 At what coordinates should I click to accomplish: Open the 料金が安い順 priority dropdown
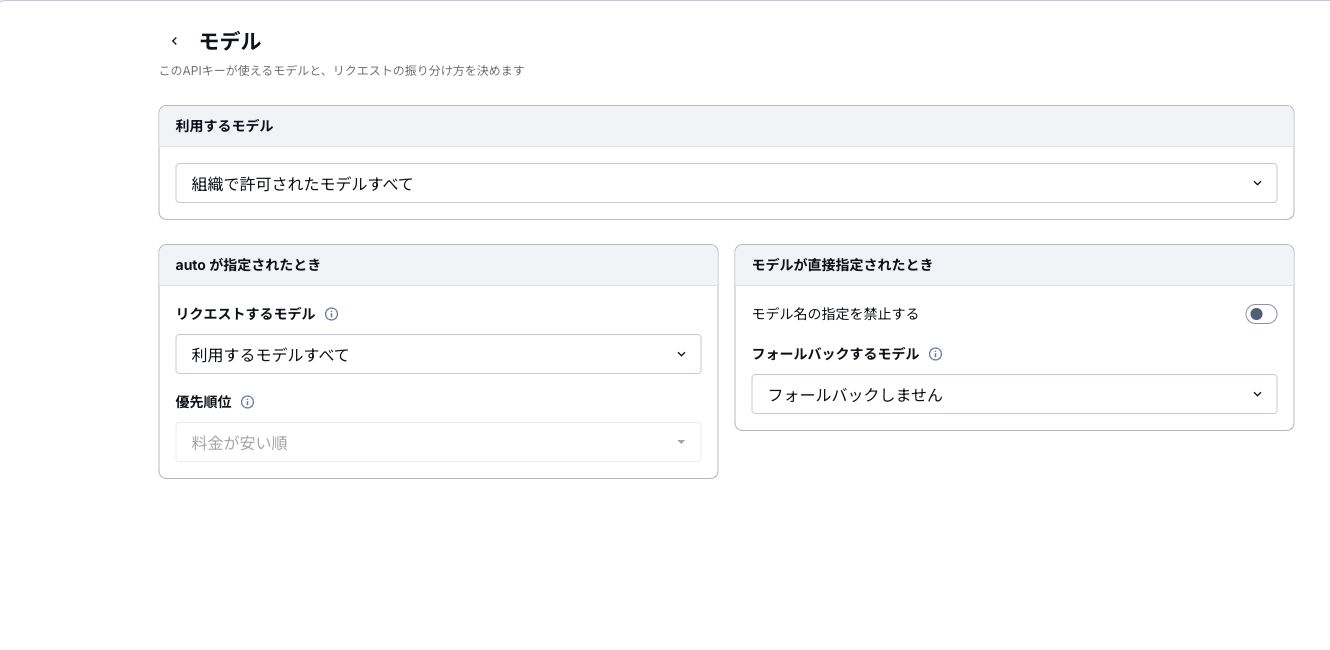click(x=438, y=442)
